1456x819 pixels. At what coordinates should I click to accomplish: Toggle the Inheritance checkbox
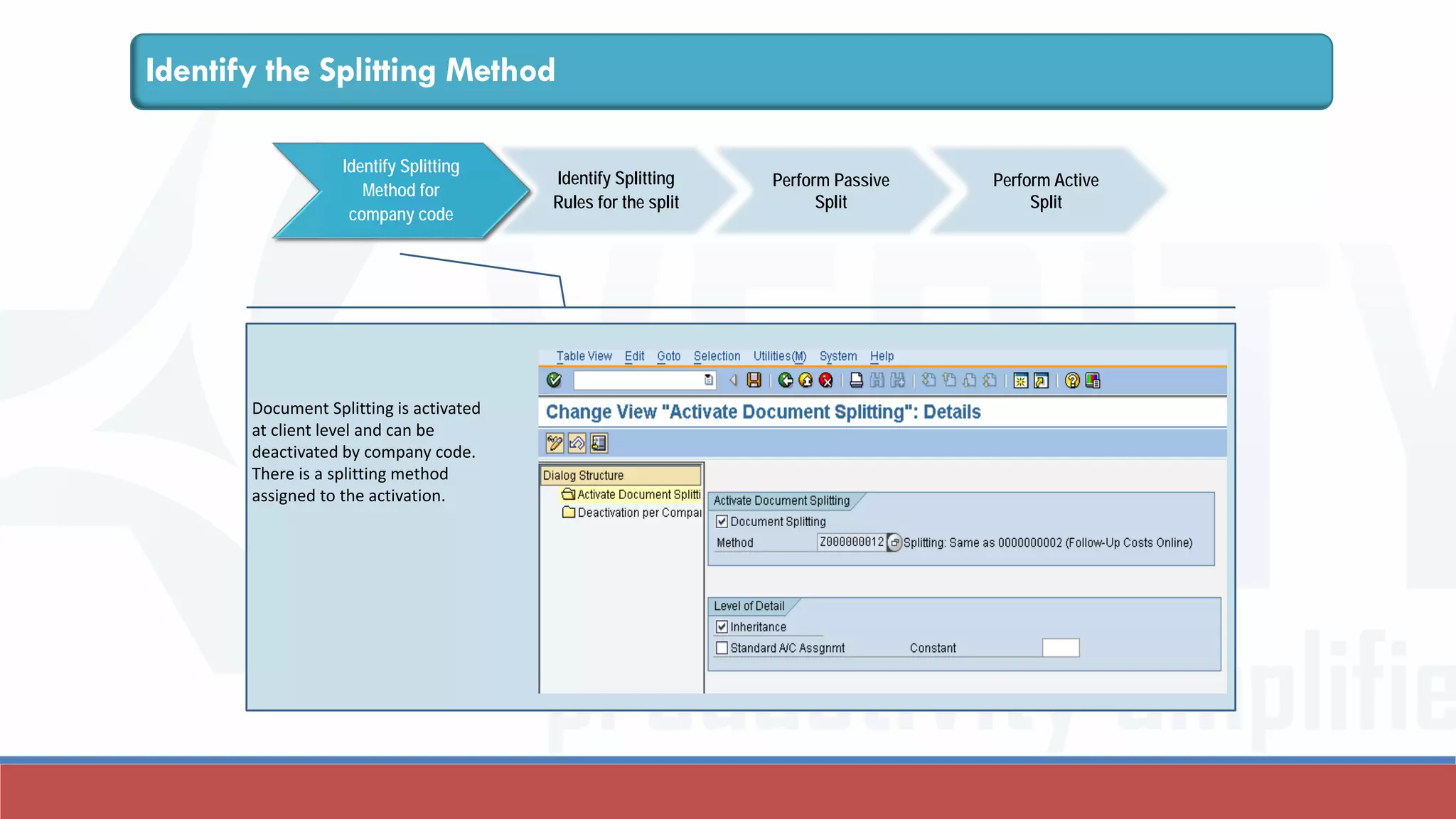point(722,627)
